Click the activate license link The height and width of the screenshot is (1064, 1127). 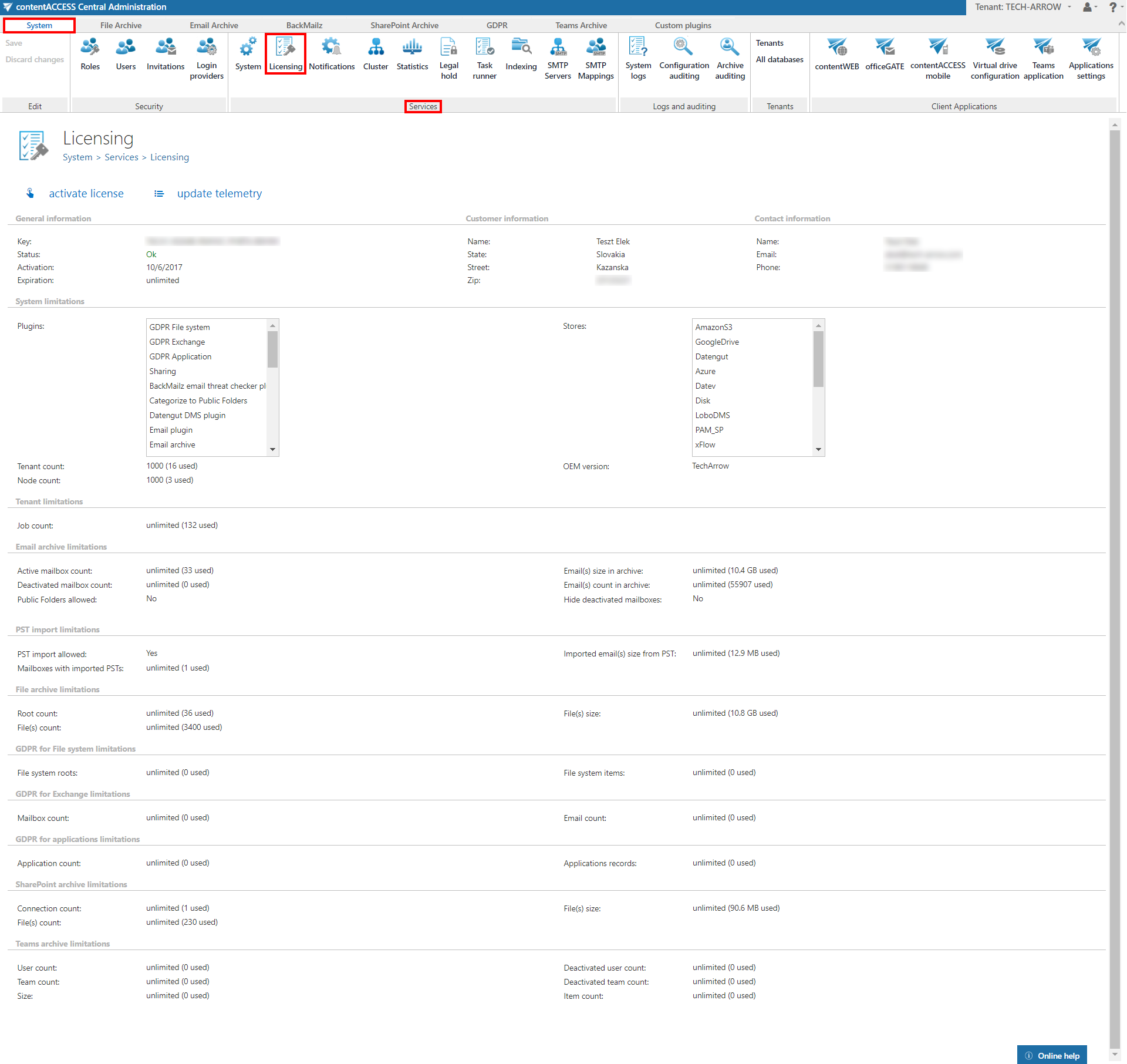click(86, 194)
